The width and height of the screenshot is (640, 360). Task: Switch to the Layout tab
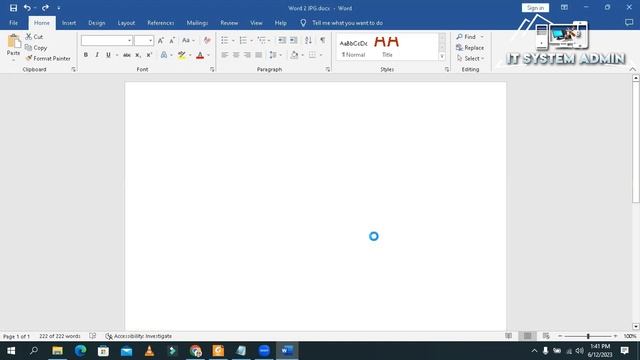tap(126, 23)
